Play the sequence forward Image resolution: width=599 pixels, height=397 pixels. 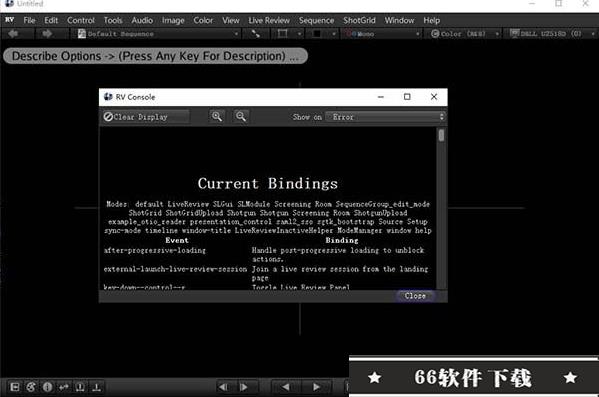tap(316, 387)
